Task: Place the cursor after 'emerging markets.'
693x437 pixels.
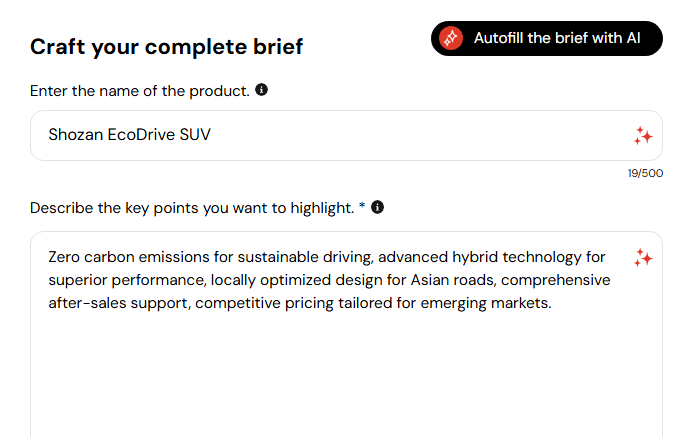Action: pos(552,303)
